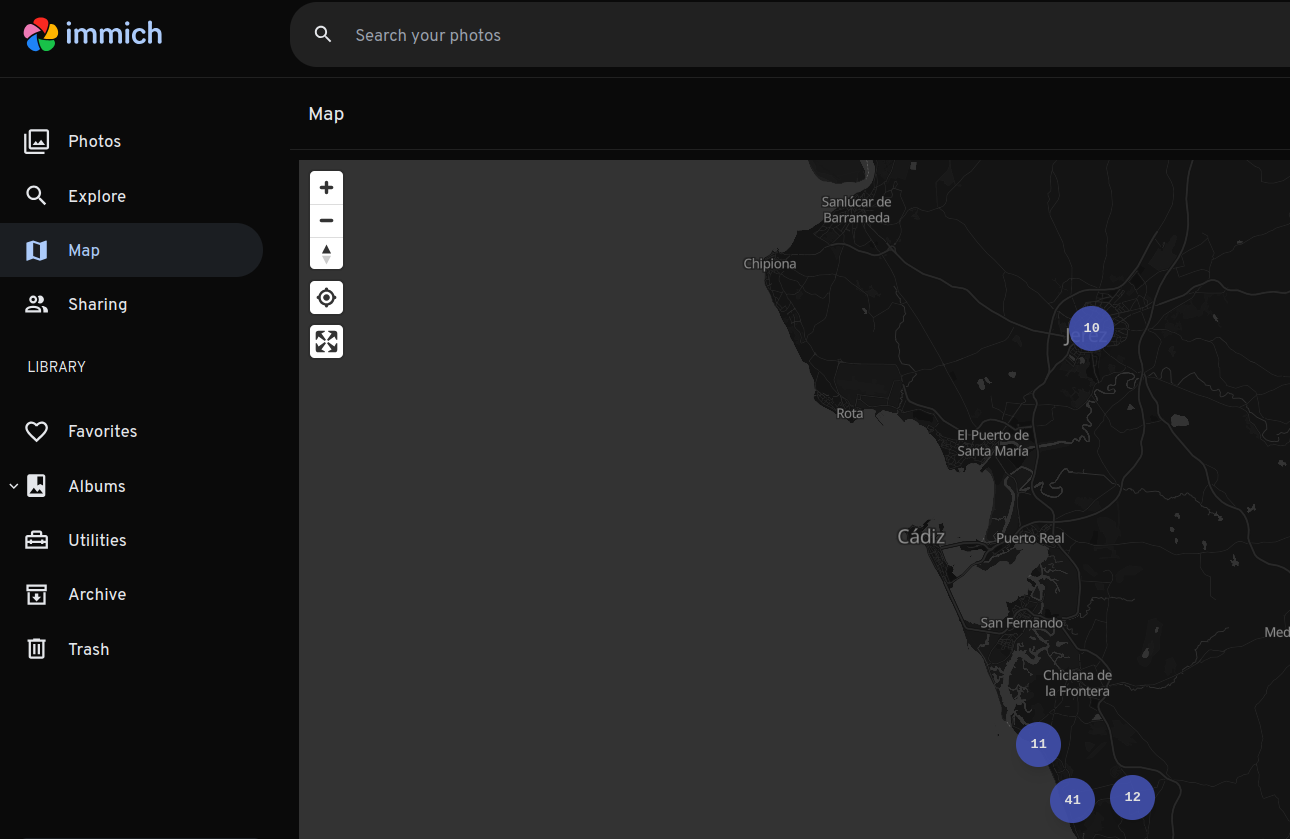Image resolution: width=1290 pixels, height=839 pixels.
Task: Select the Map sidebar item
Action: [84, 250]
